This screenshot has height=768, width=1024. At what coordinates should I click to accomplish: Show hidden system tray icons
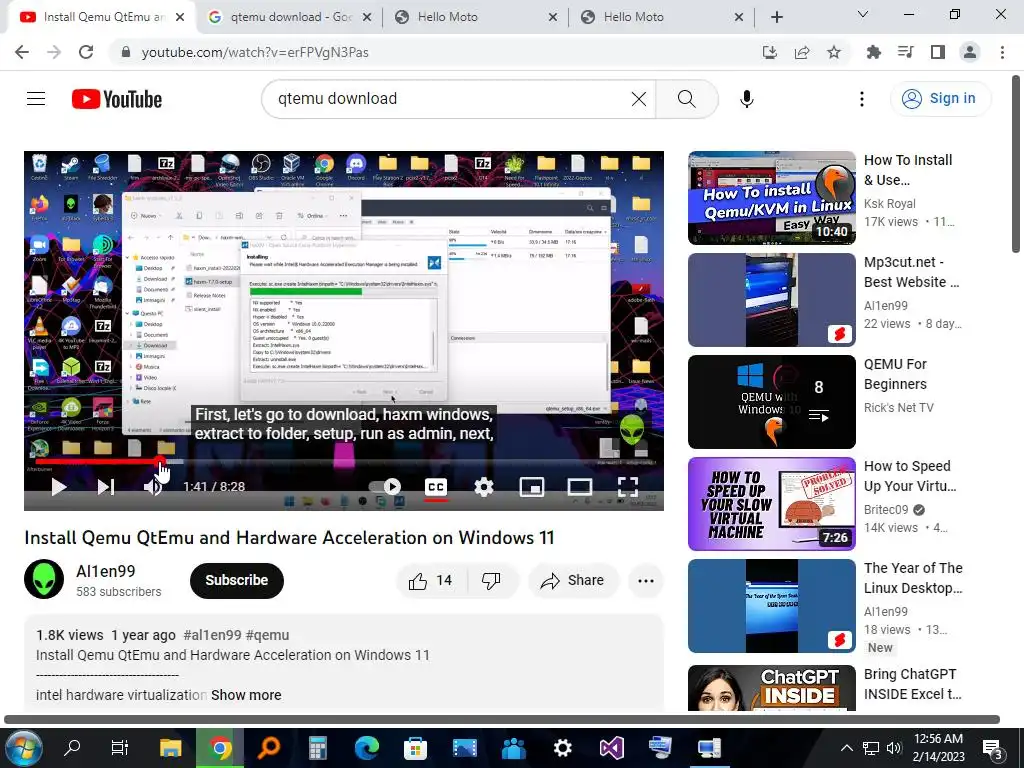click(x=846, y=748)
